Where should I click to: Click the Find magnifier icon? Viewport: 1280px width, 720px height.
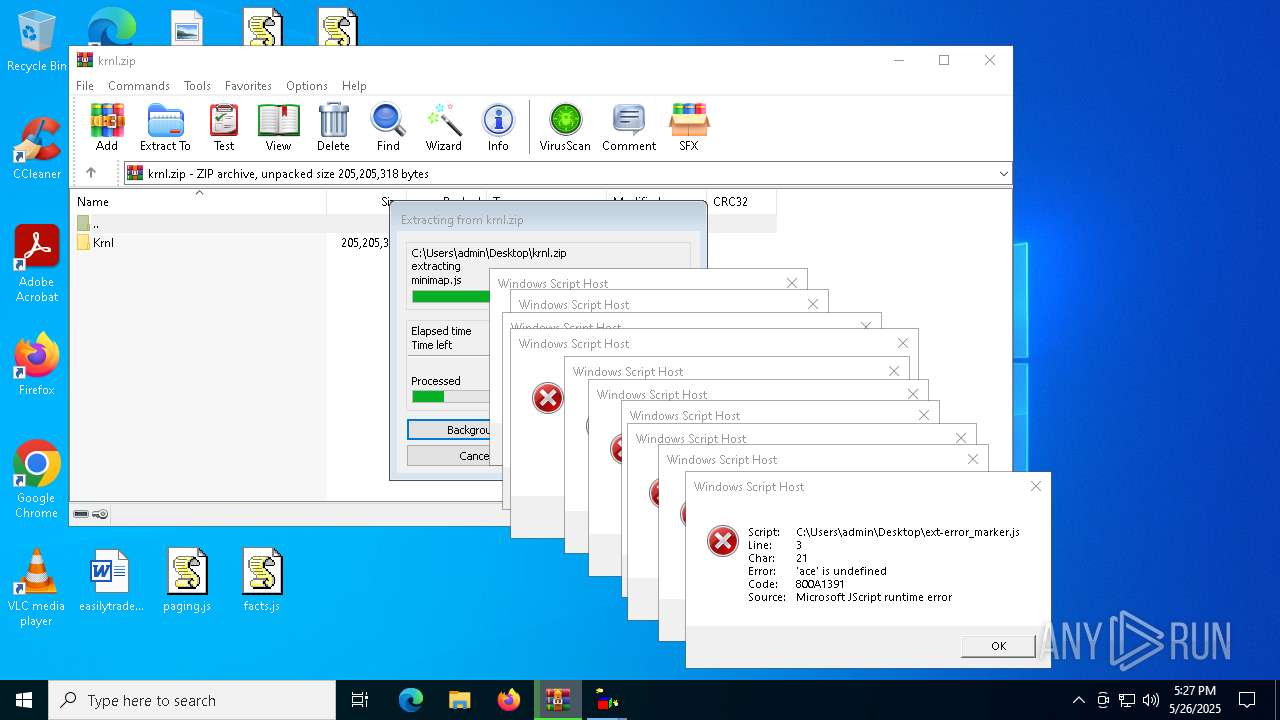[388, 127]
